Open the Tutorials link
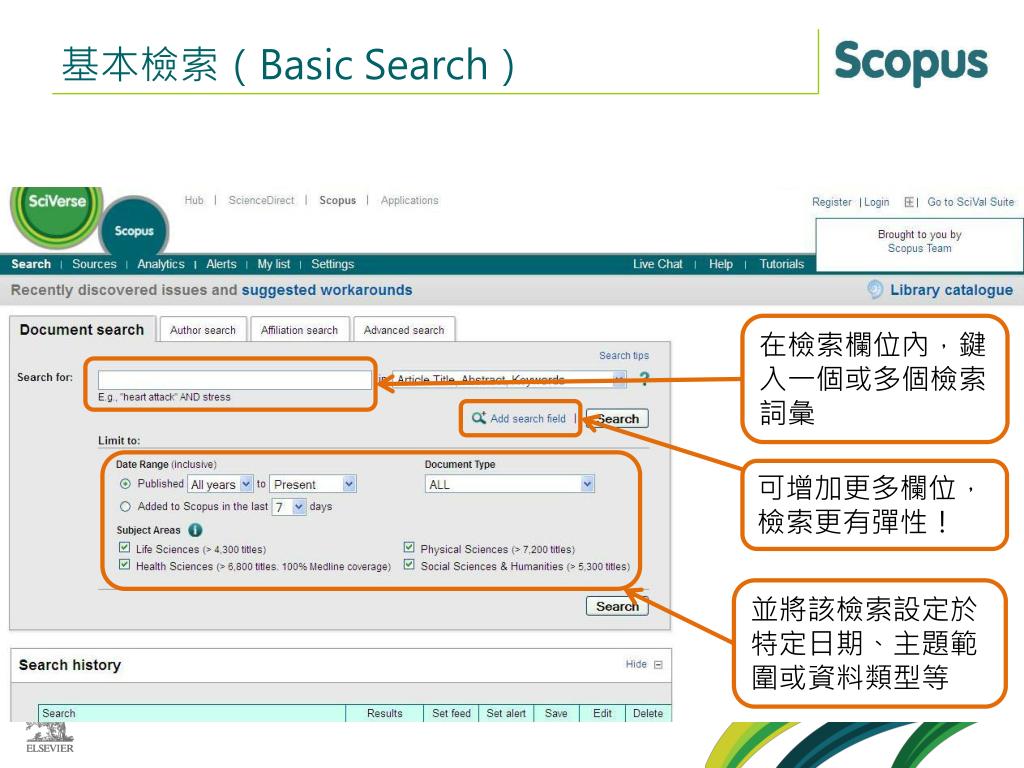Viewport: 1024px width, 768px height. click(782, 264)
